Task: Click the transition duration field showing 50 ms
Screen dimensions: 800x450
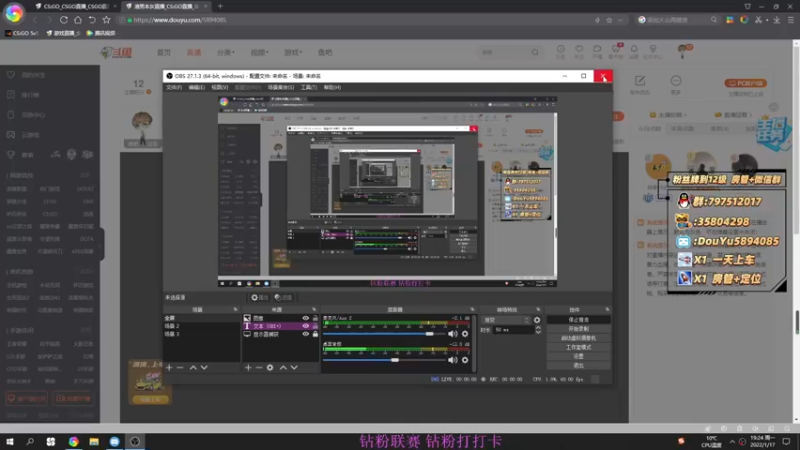Action: 513,330
